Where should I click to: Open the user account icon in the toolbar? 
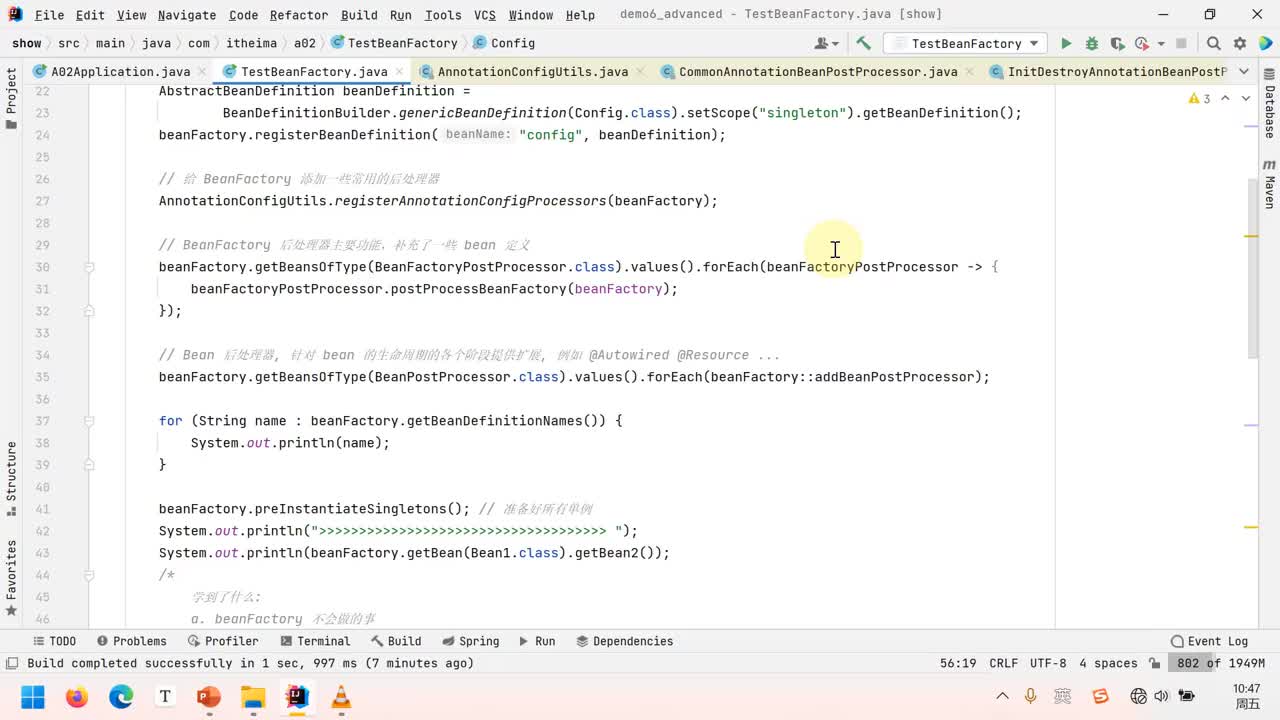[x=826, y=43]
